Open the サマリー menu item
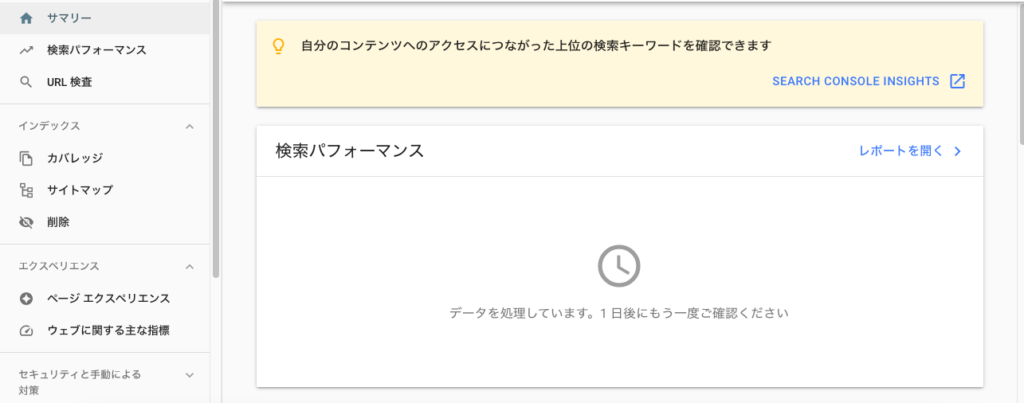This screenshot has width=1024, height=403. tap(69, 17)
